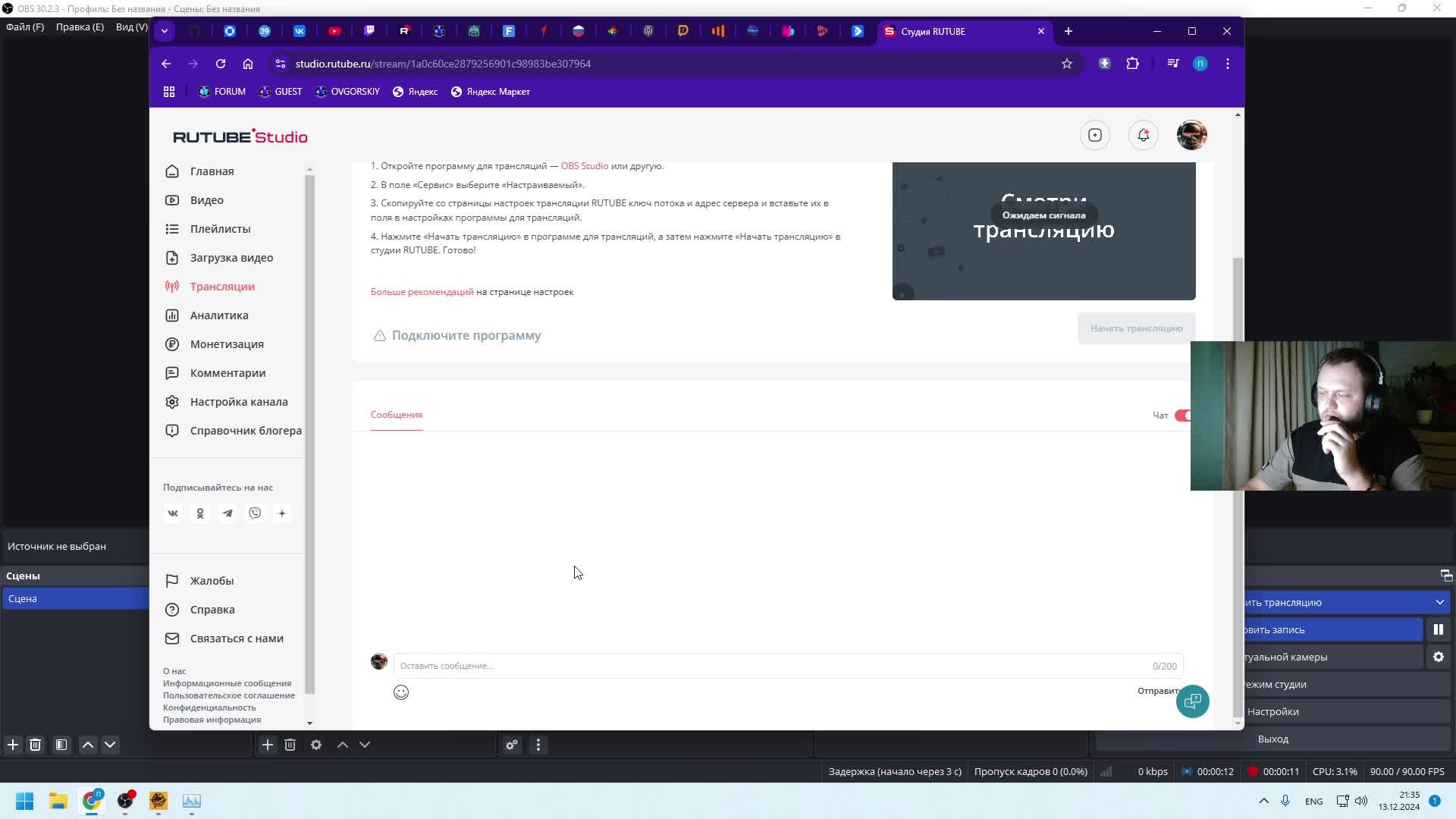Image resolution: width=1456 pixels, height=819 pixels.
Task: Click the VK social icon in sidebar
Action: [173, 513]
